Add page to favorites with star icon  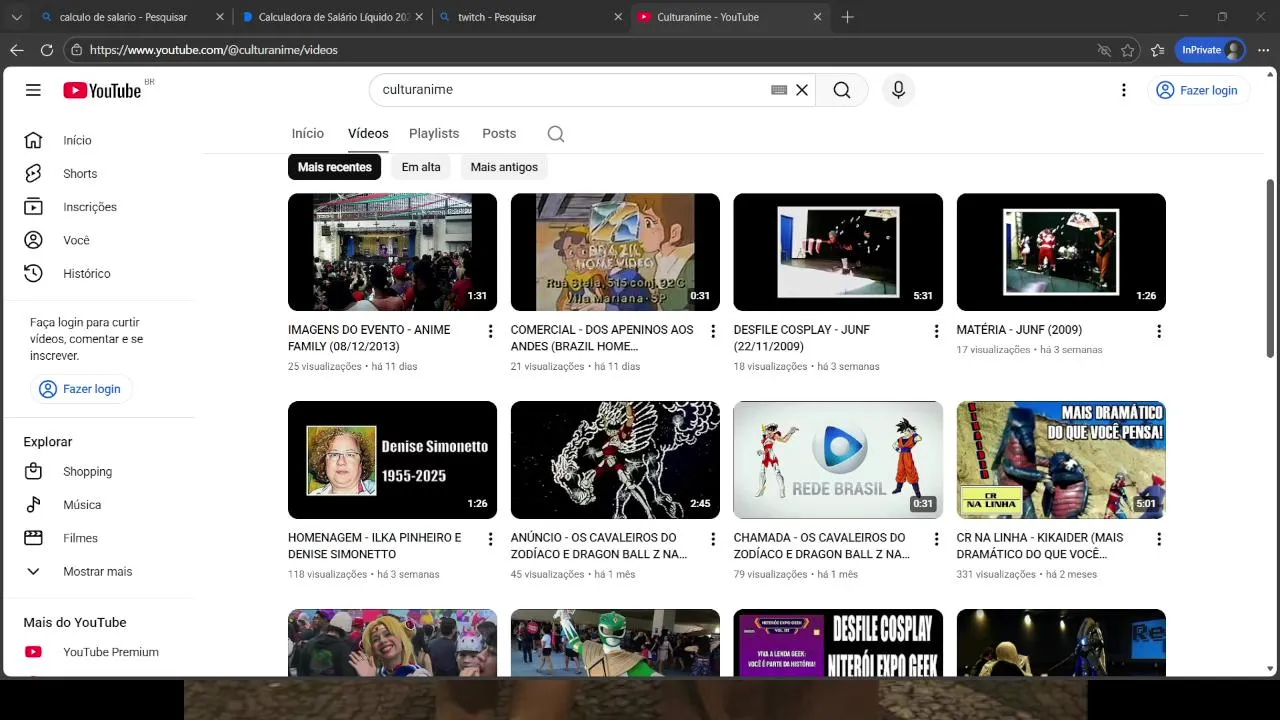(1128, 50)
